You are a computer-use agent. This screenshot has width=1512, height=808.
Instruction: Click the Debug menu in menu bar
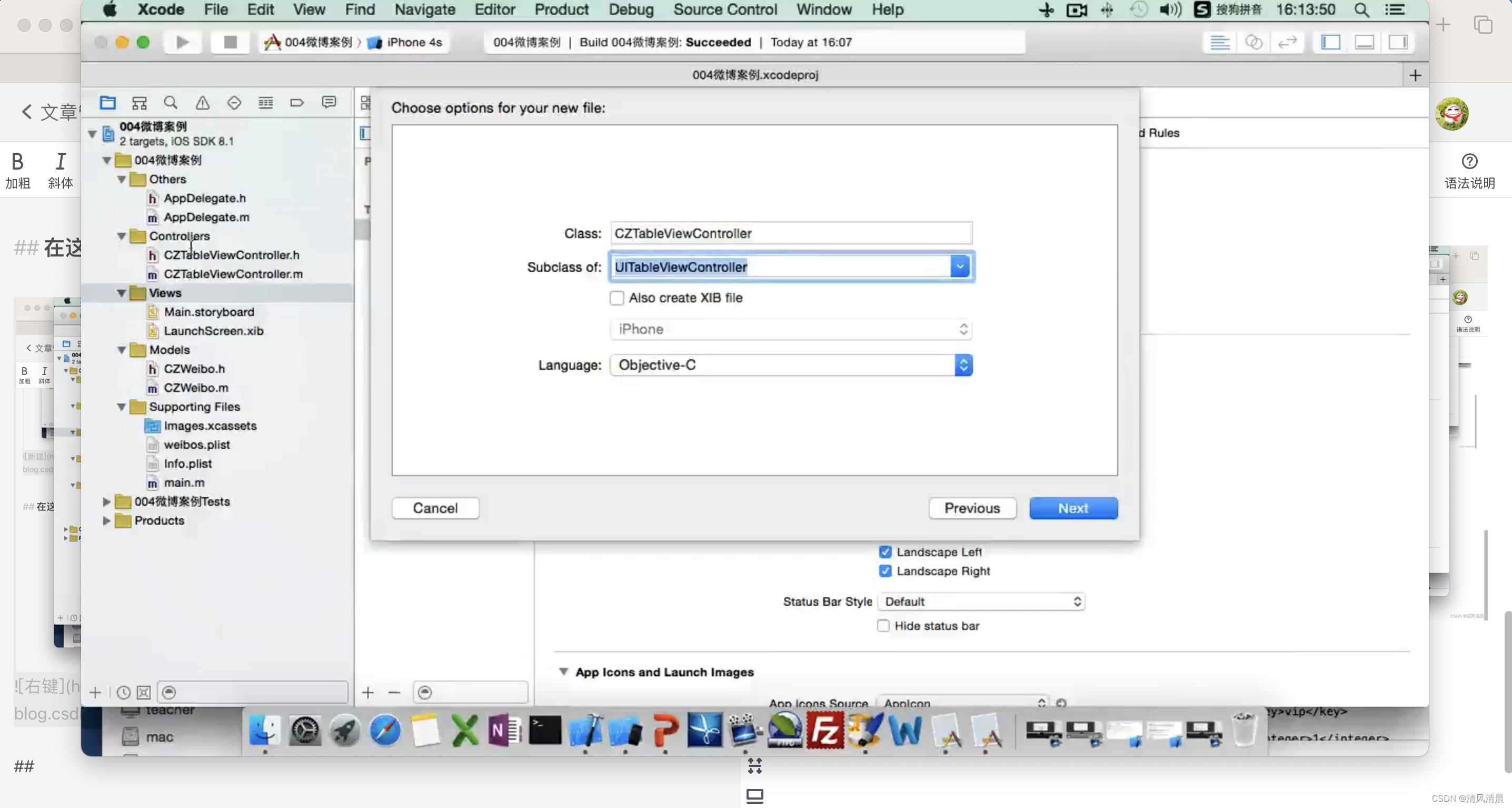(x=629, y=9)
